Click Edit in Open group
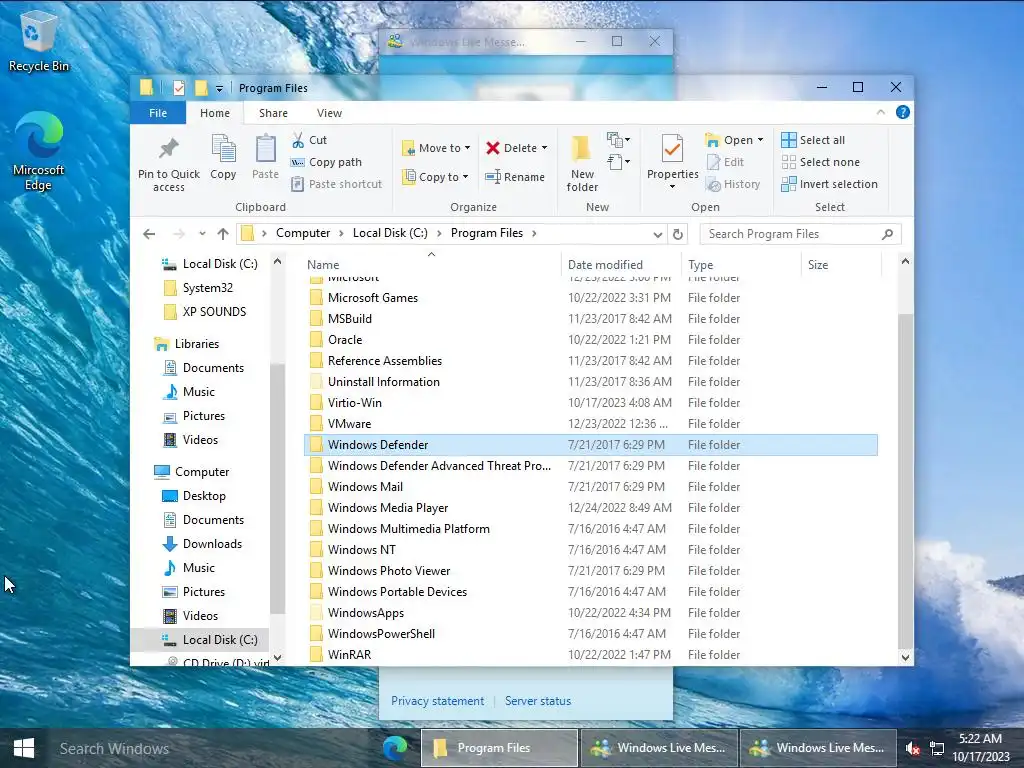 point(726,162)
